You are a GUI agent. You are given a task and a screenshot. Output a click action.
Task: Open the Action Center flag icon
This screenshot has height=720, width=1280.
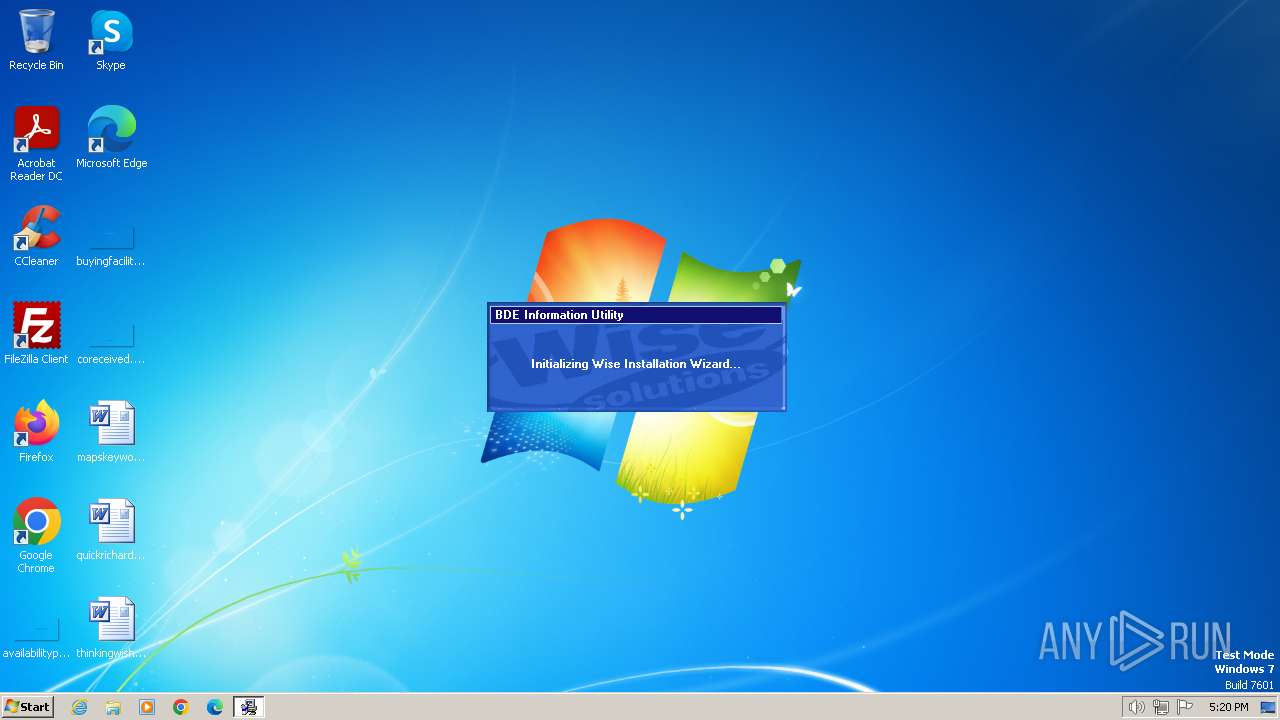tap(1185, 707)
